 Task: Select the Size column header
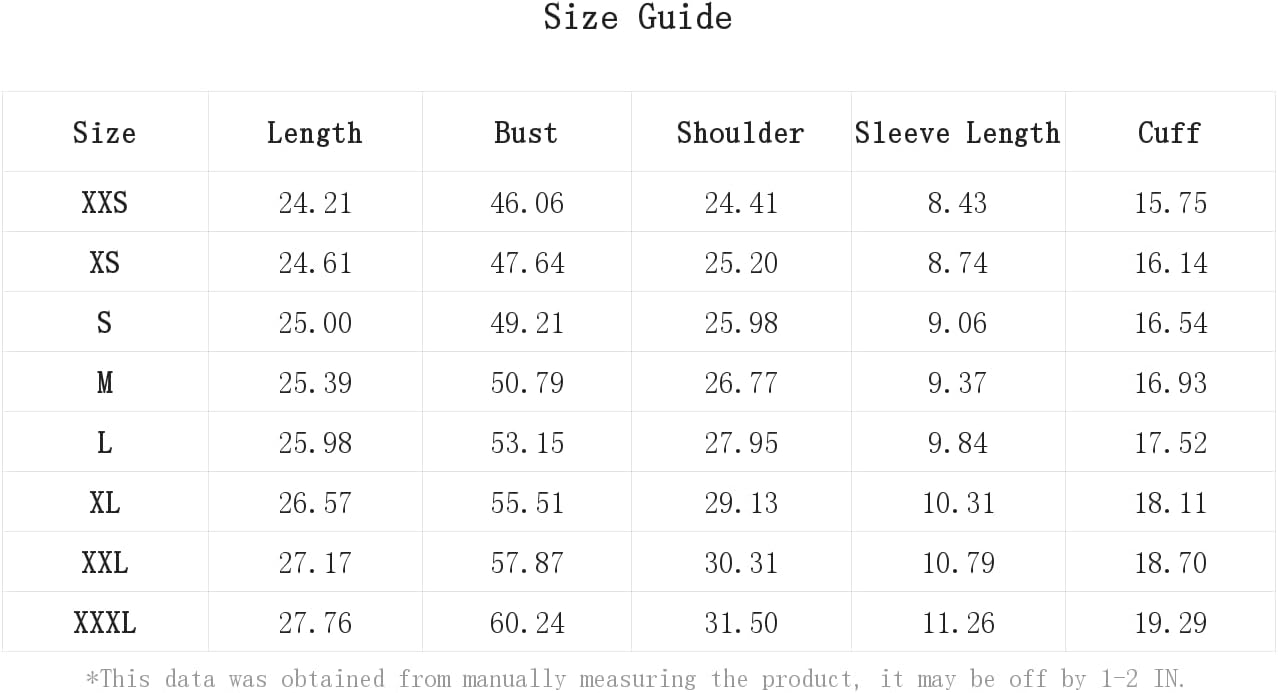tap(104, 133)
